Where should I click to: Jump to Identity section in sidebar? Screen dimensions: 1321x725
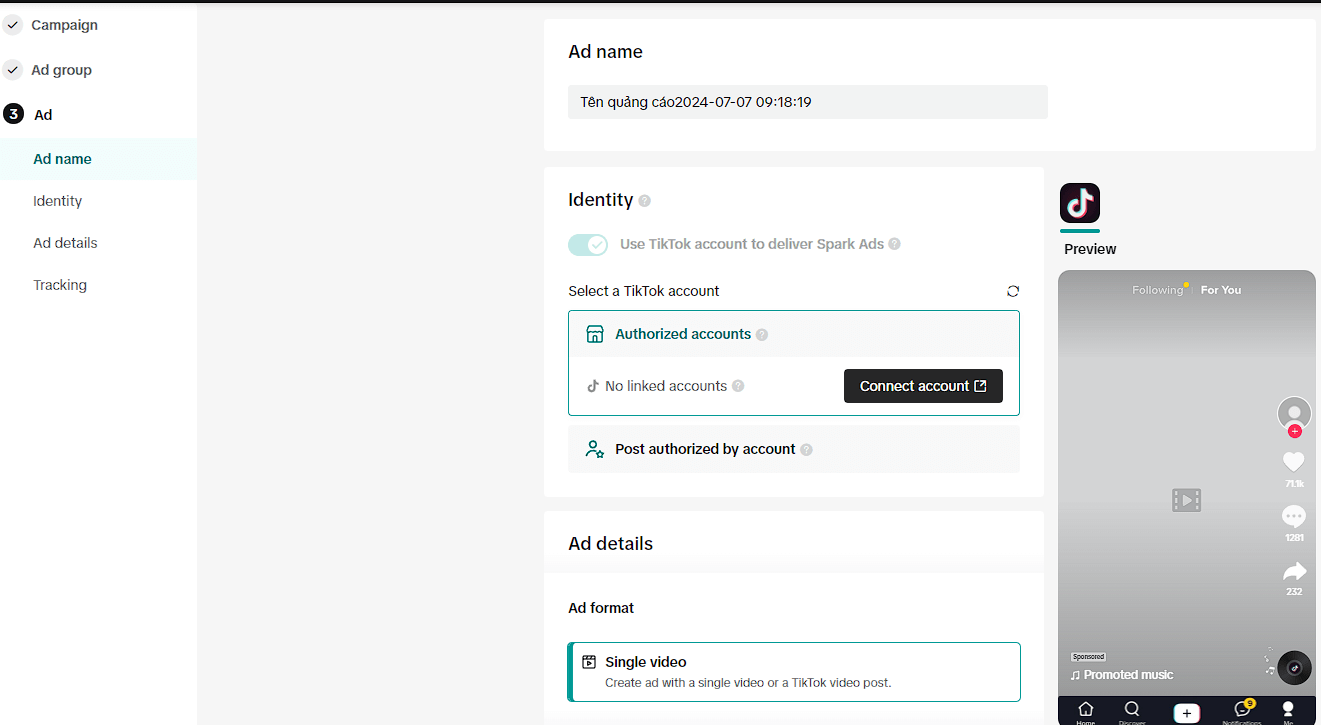point(58,201)
